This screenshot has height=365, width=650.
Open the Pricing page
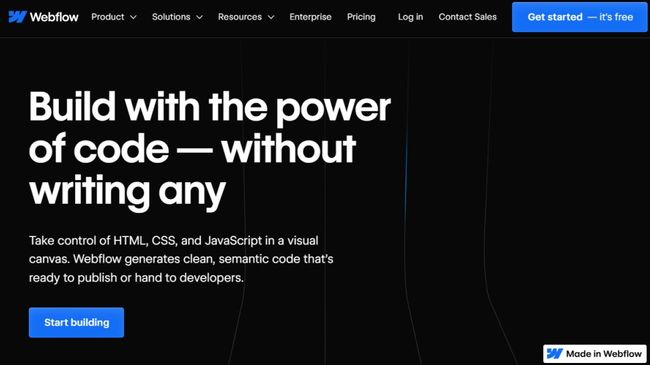coord(361,17)
